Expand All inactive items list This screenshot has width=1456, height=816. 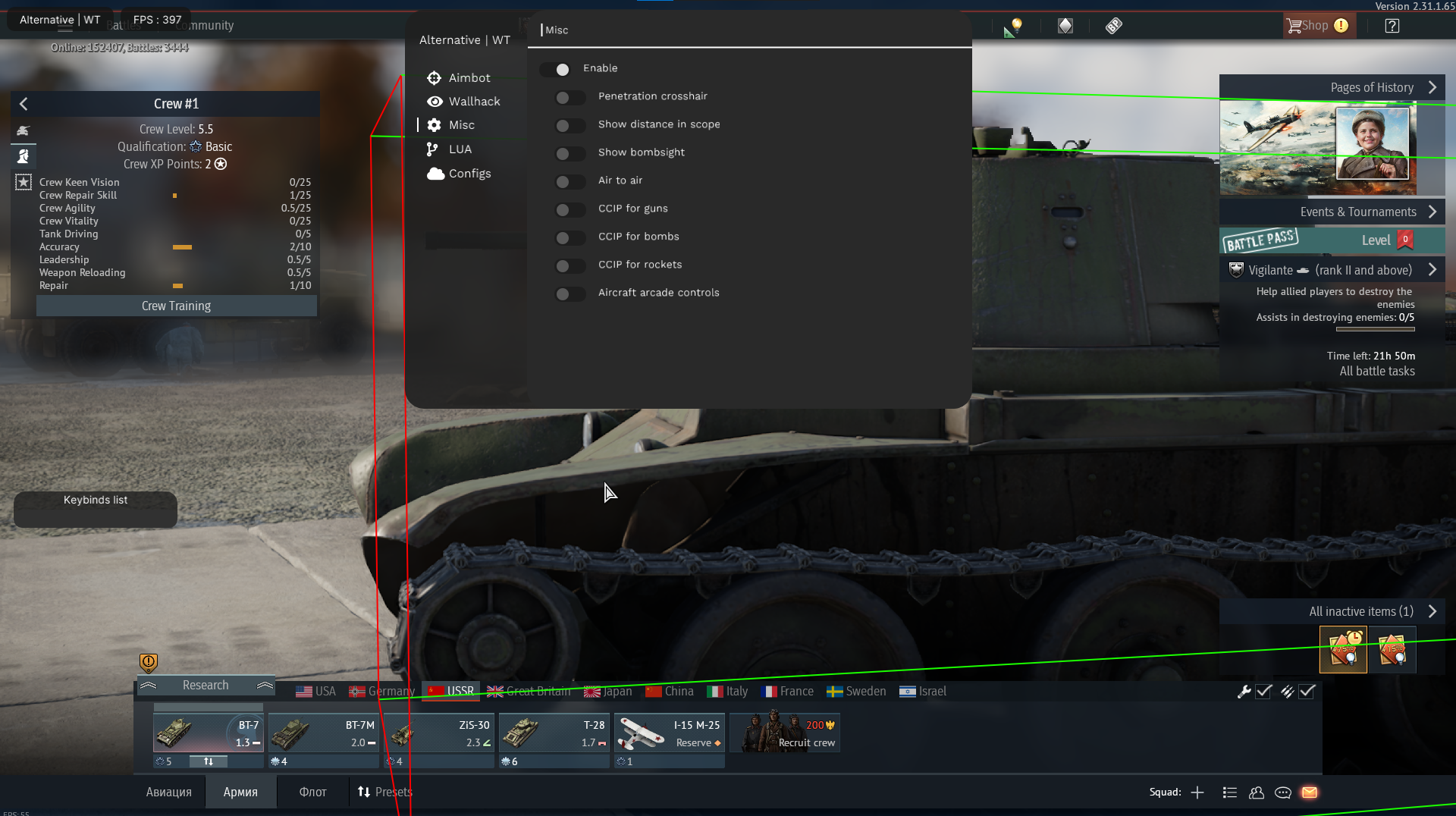click(x=1432, y=611)
